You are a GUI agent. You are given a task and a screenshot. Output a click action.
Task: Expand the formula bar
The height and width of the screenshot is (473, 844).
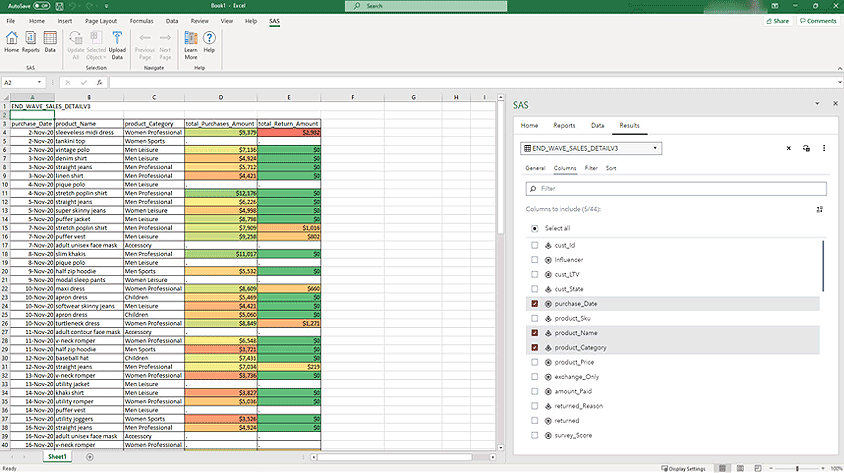[x=840, y=82]
